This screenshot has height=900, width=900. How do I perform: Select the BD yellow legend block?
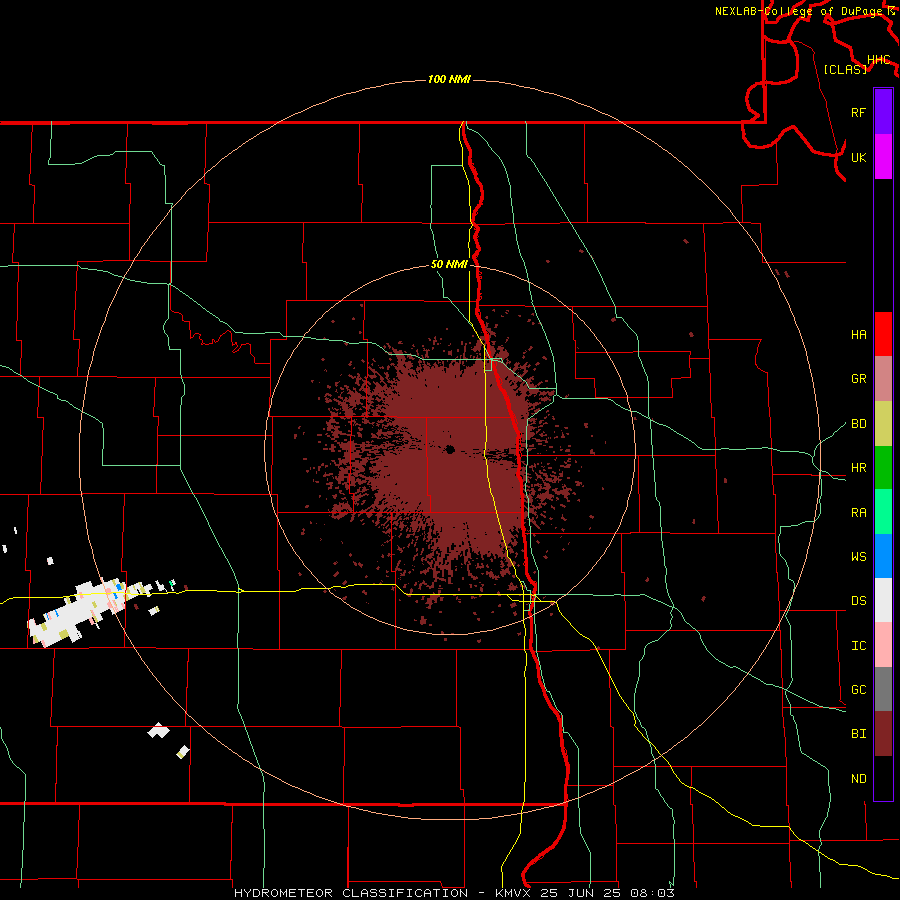[883, 424]
